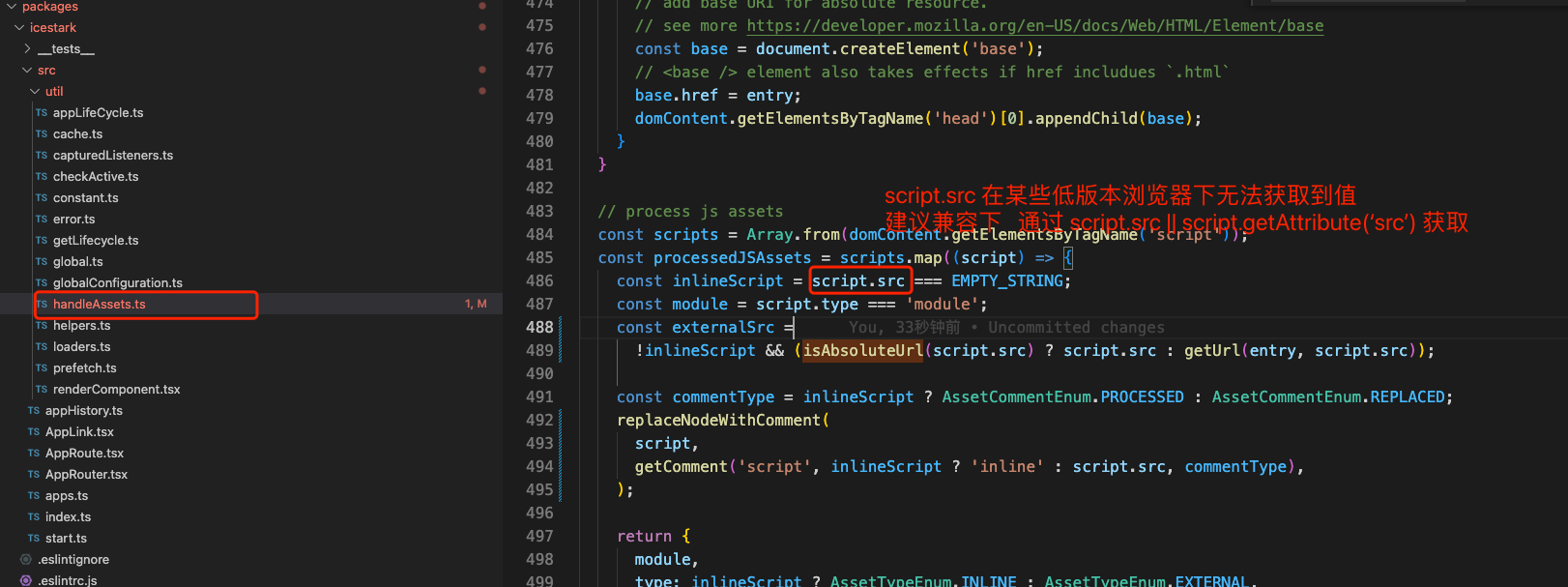Open loaders.ts file
Image resolution: width=1568 pixels, height=587 pixels.
(82, 346)
